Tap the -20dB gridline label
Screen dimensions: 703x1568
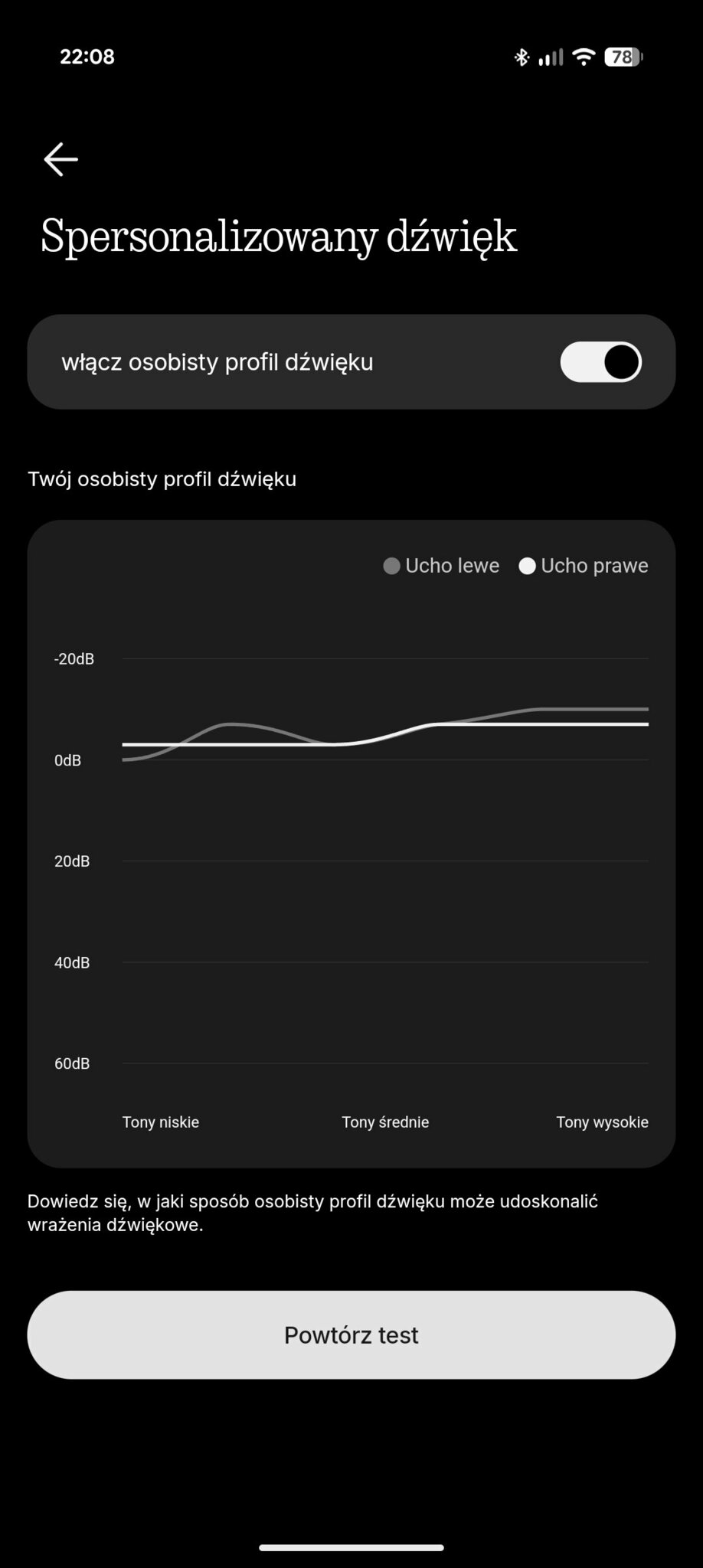click(74, 659)
